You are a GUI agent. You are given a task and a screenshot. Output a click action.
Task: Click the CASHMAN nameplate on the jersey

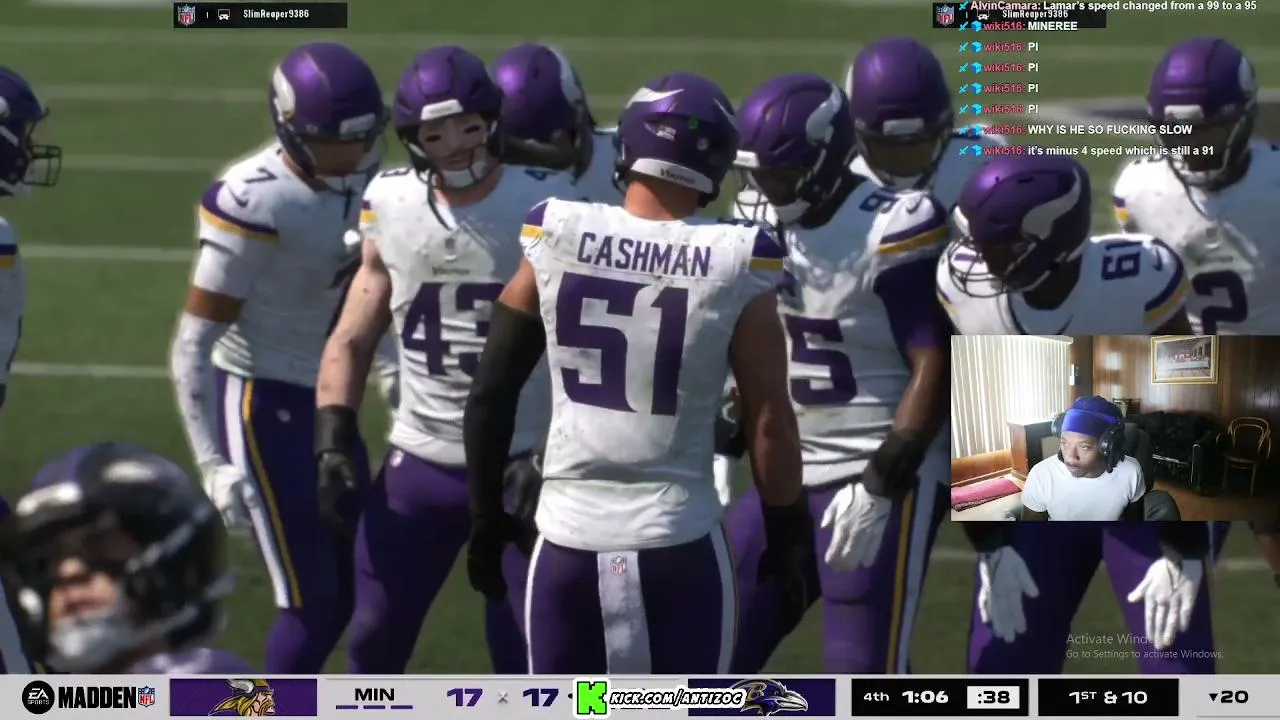(644, 253)
